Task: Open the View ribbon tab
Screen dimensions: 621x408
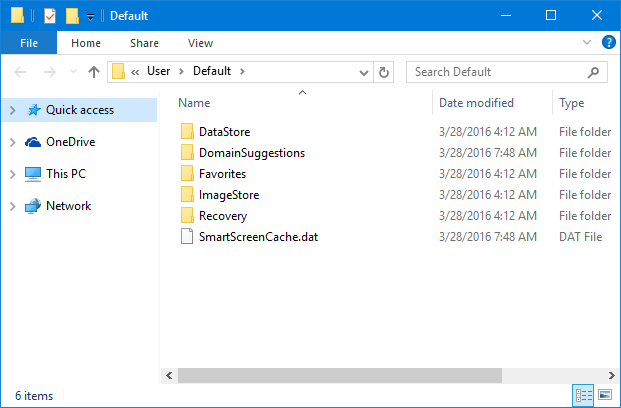Action: (x=200, y=43)
